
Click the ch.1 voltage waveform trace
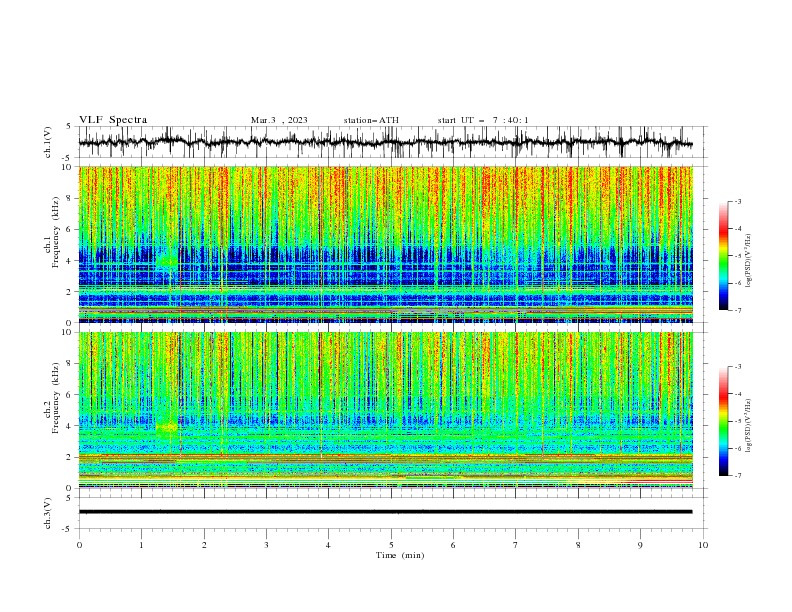tap(385, 143)
